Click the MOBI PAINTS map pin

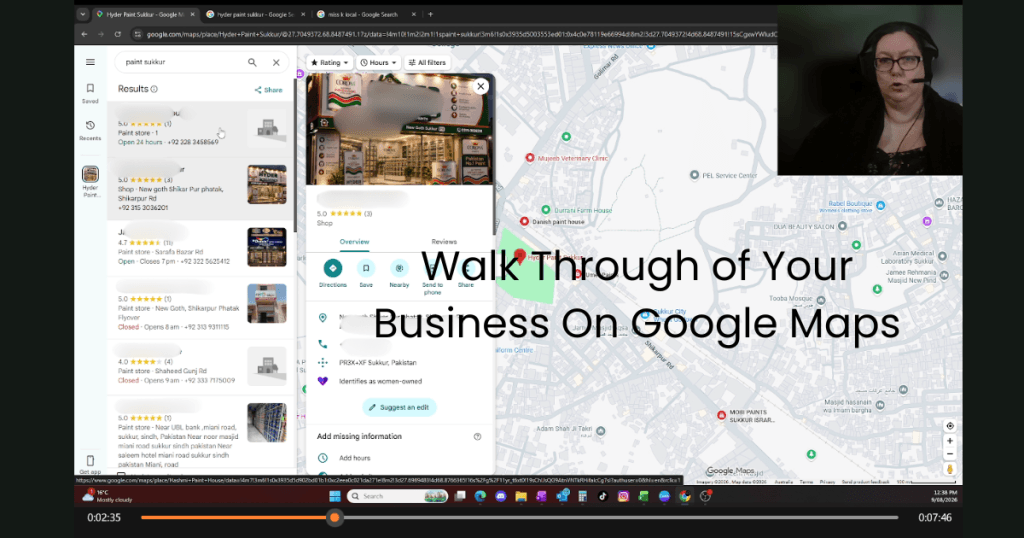click(722, 415)
